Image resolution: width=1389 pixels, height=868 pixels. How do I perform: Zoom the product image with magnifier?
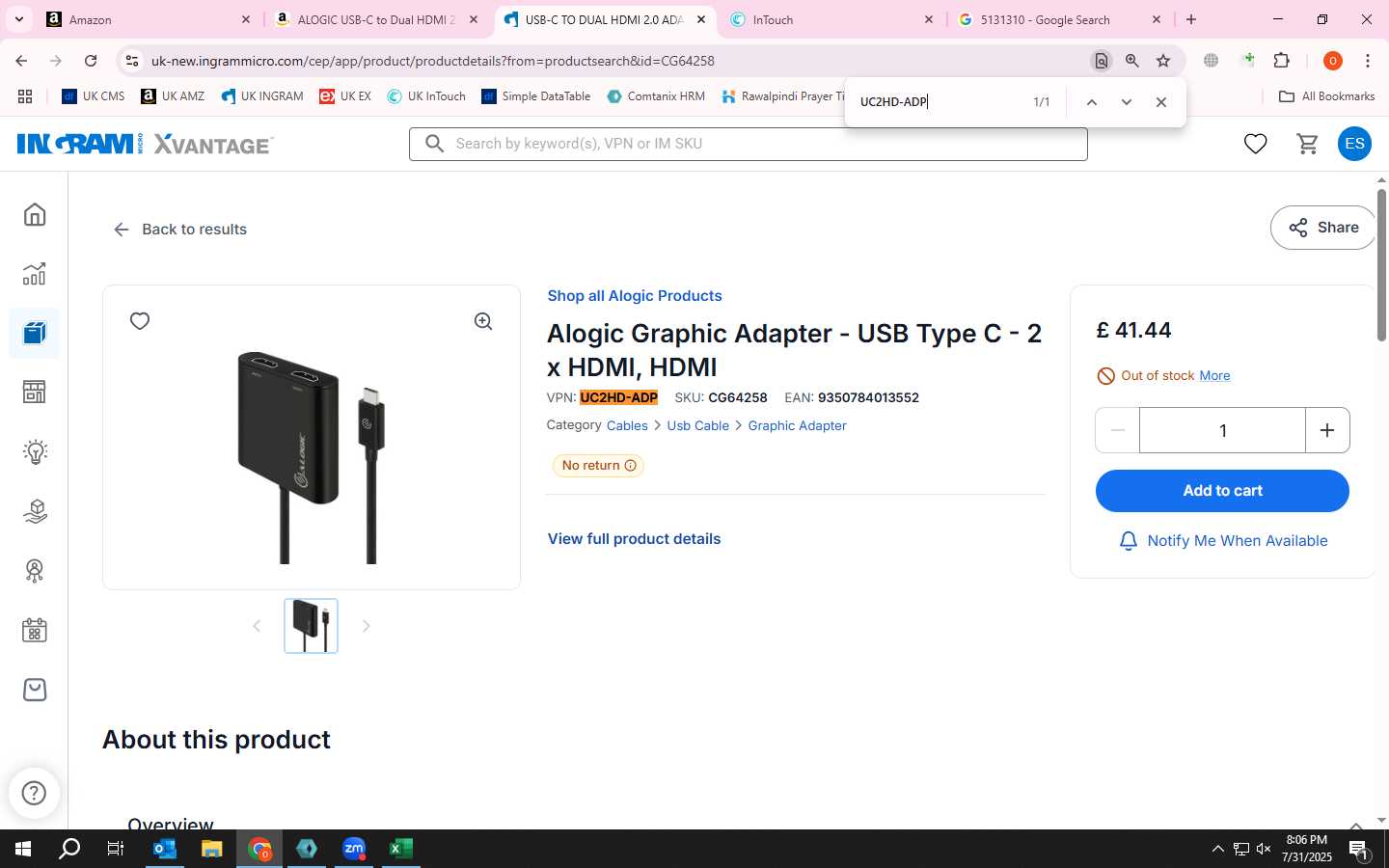(483, 321)
